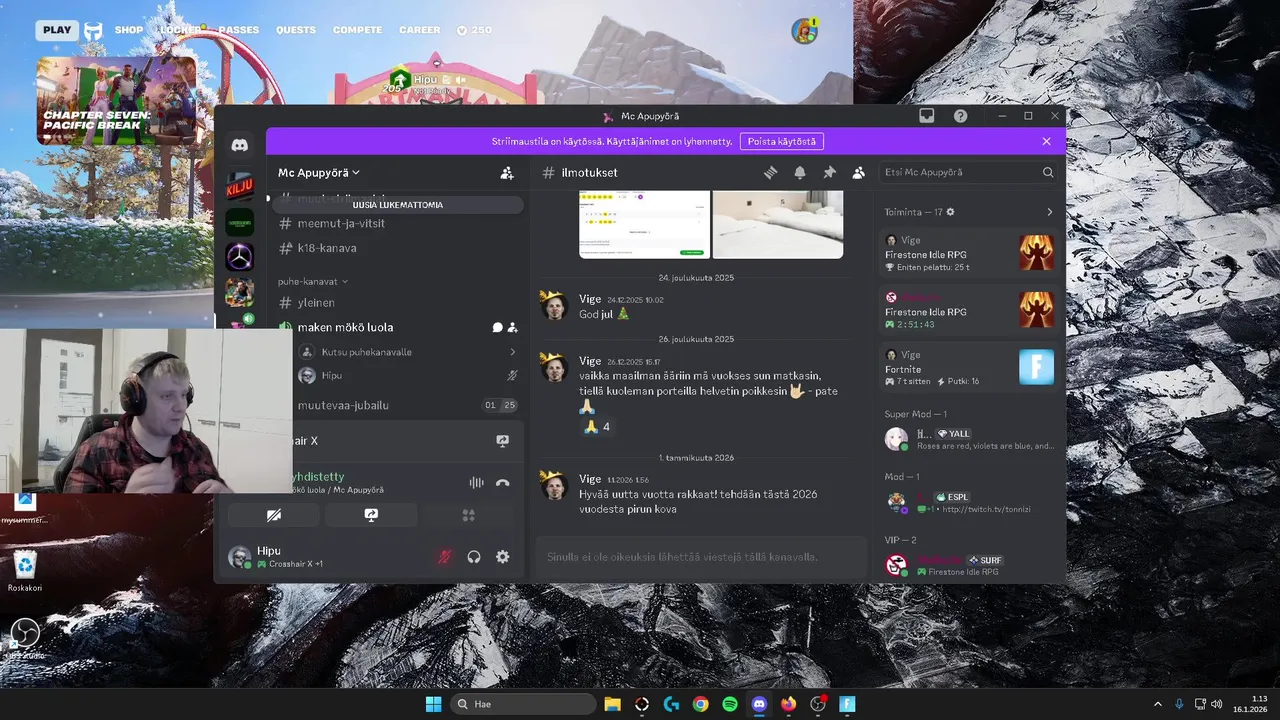Open threads icon in ilmotukset header
The width and height of the screenshot is (1280, 720).
pyautogui.click(x=771, y=173)
